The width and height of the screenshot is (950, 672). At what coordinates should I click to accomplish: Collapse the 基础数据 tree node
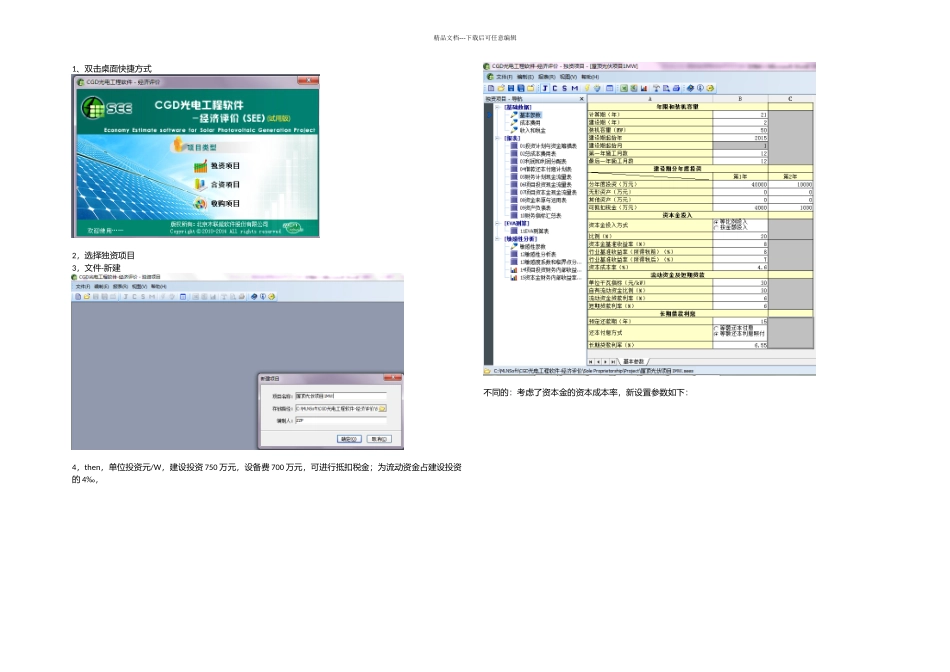[496, 107]
